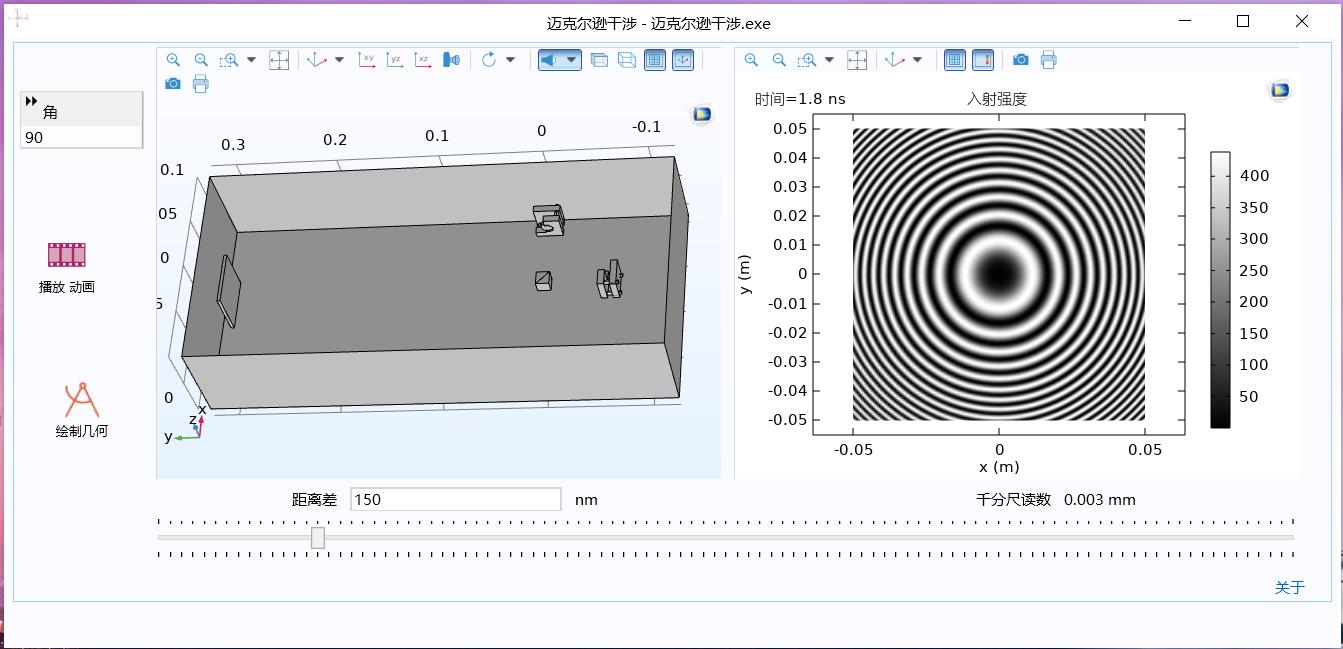
Task: Take snapshot of the intensity plot
Action: (x=1020, y=60)
